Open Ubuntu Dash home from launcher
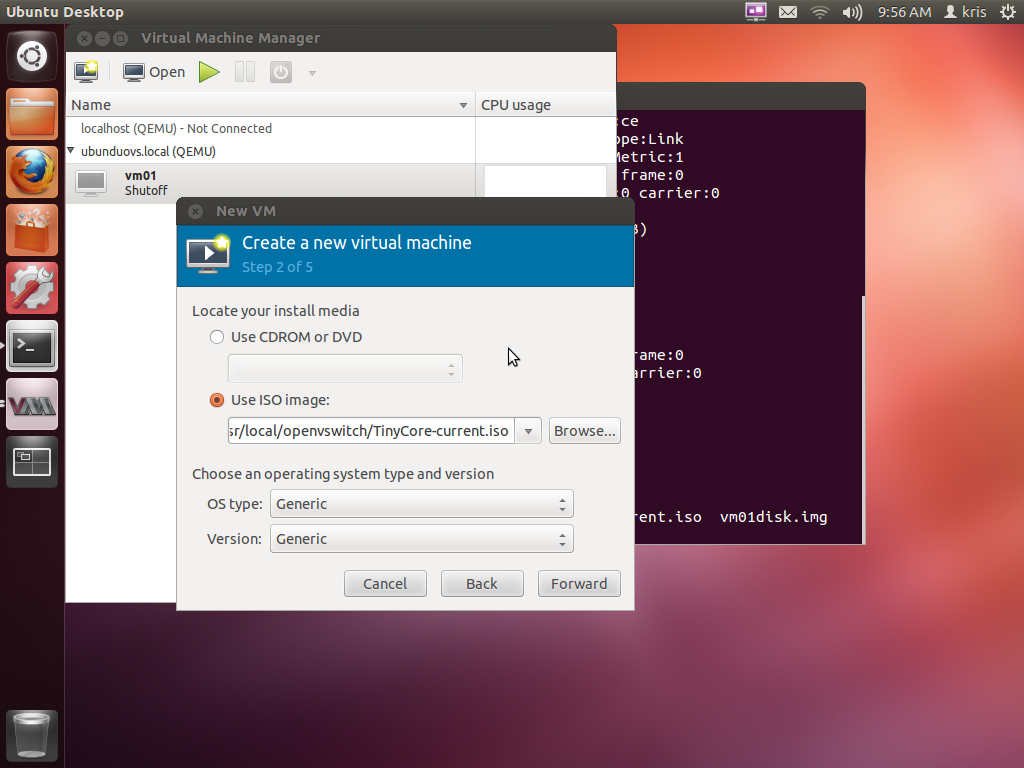 point(32,56)
